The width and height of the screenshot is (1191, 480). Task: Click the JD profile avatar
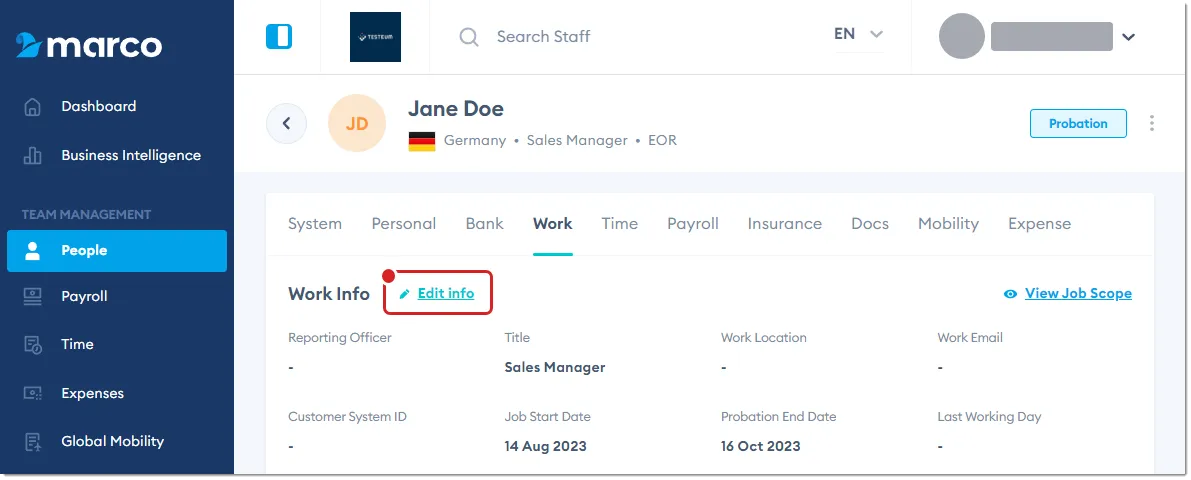pyautogui.click(x=357, y=123)
